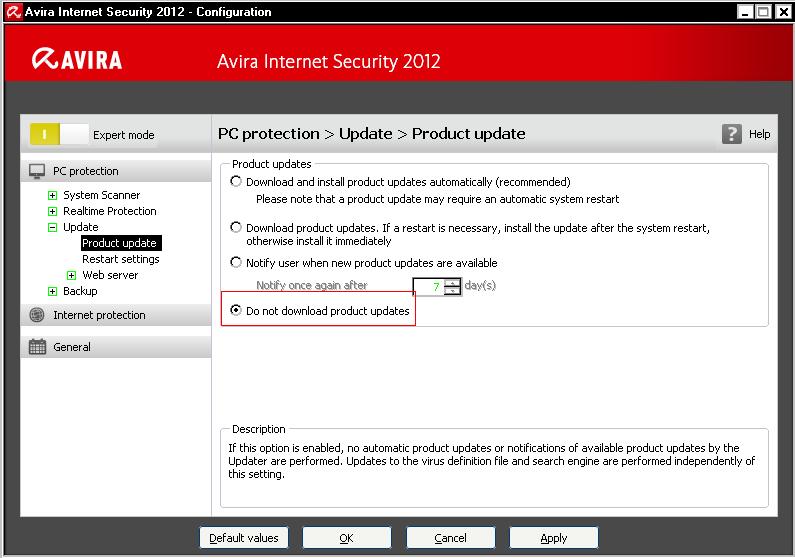
Task: Click the OK button
Action: point(347,538)
